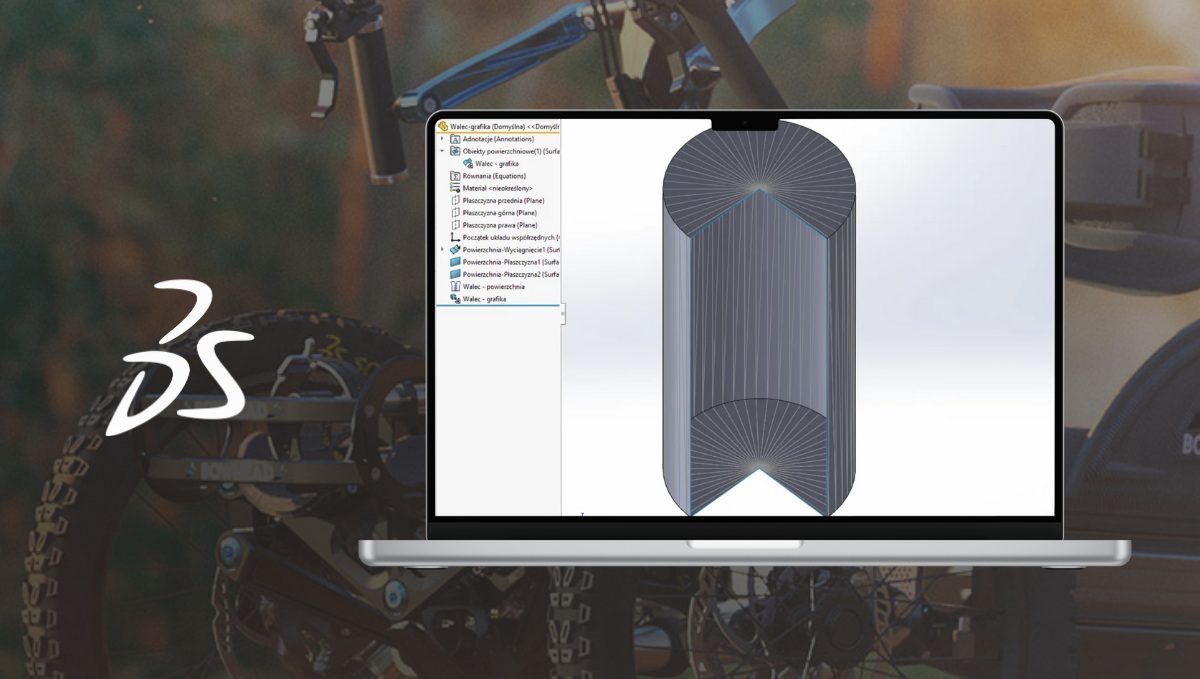The width and height of the screenshot is (1200, 679).
Task: Expand the Adnotacje (Annotations) node
Action: (x=442, y=139)
